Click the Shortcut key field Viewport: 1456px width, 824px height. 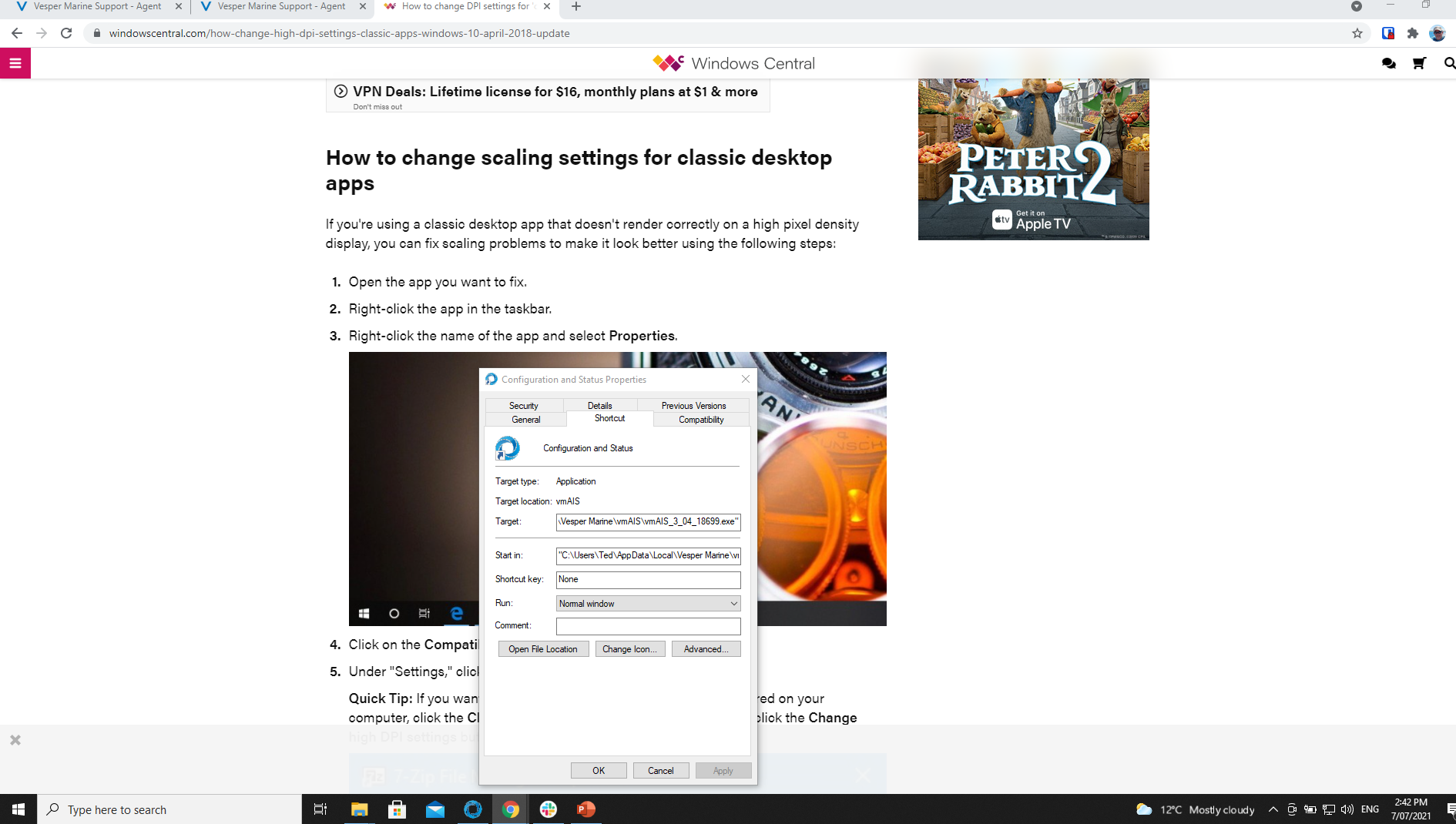[648, 580]
